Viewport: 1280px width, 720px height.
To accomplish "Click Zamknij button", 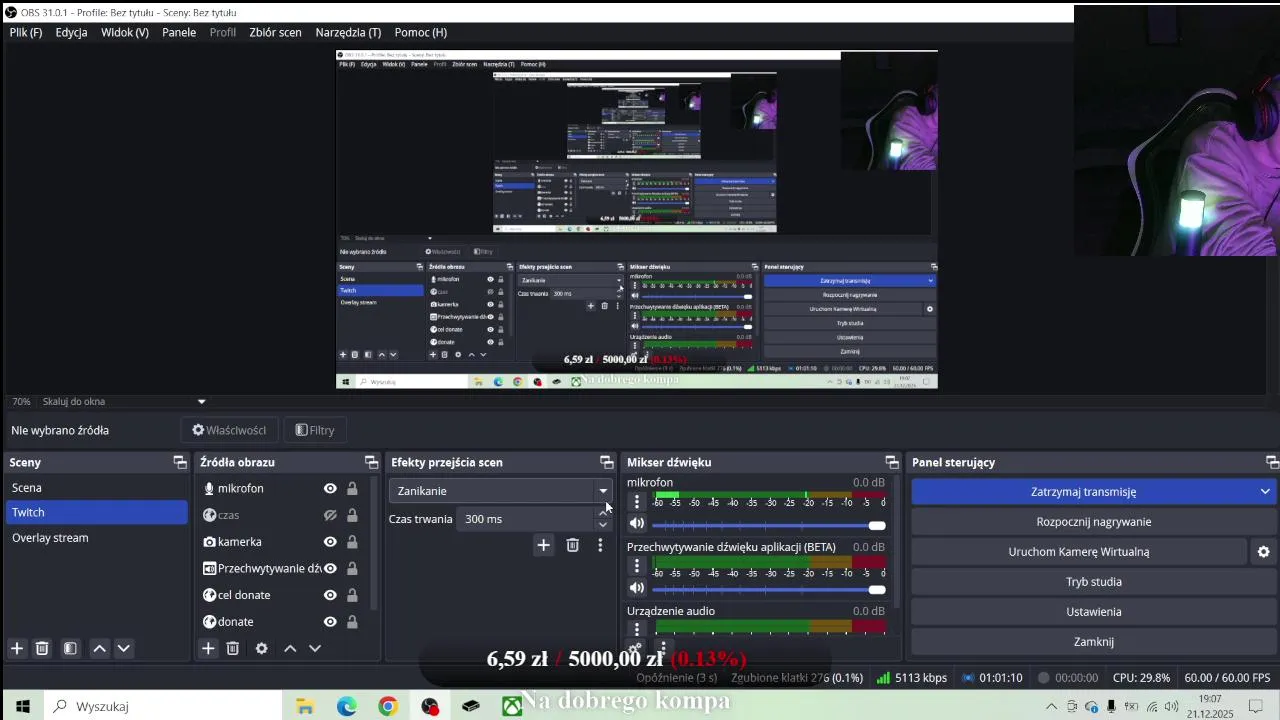I will tap(1094, 642).
